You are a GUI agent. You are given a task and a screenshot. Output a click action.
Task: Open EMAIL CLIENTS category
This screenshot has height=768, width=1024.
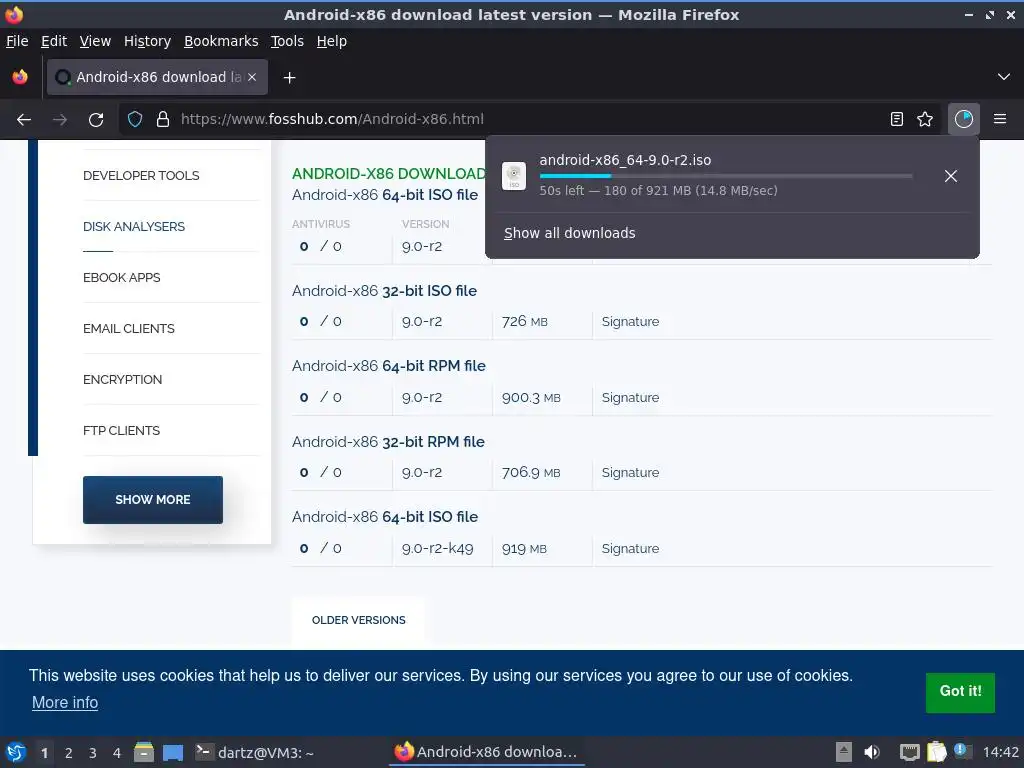coord(129,328)
